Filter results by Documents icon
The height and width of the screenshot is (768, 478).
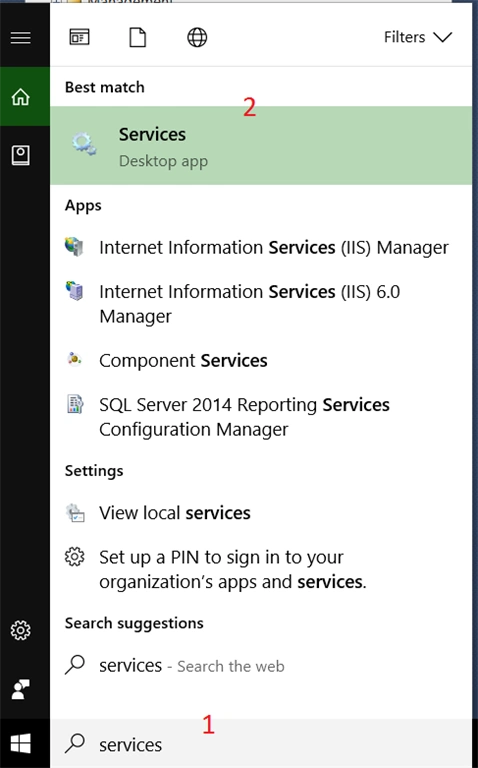(x=138, y=37)
